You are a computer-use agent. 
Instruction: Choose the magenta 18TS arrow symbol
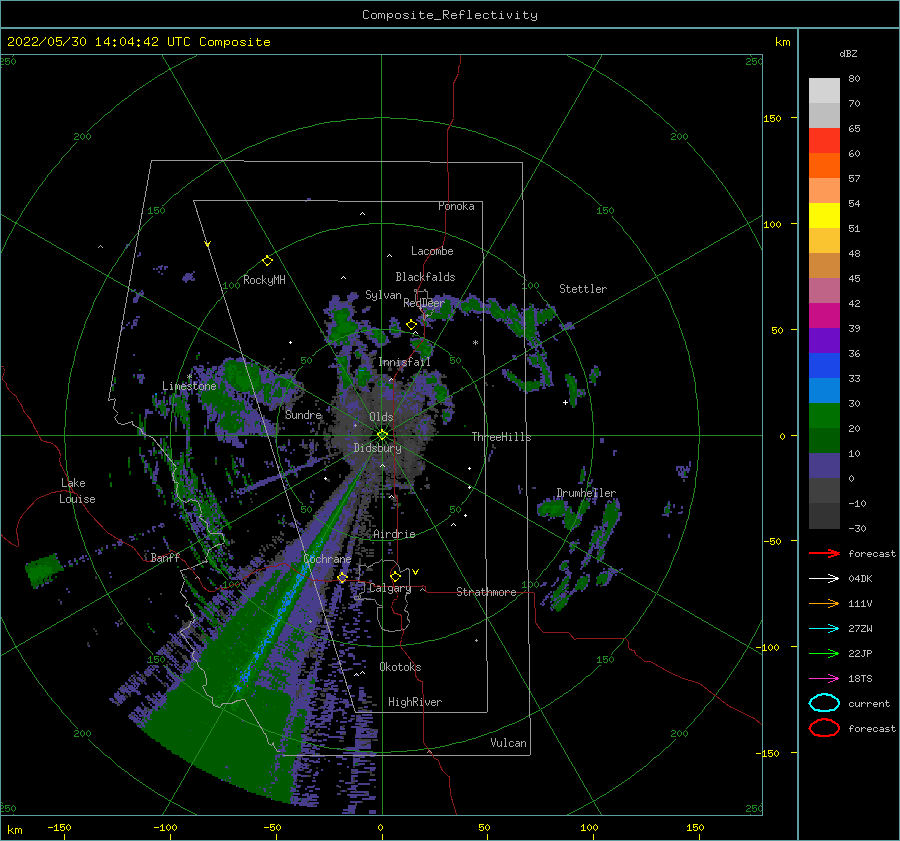coord(824,679)
